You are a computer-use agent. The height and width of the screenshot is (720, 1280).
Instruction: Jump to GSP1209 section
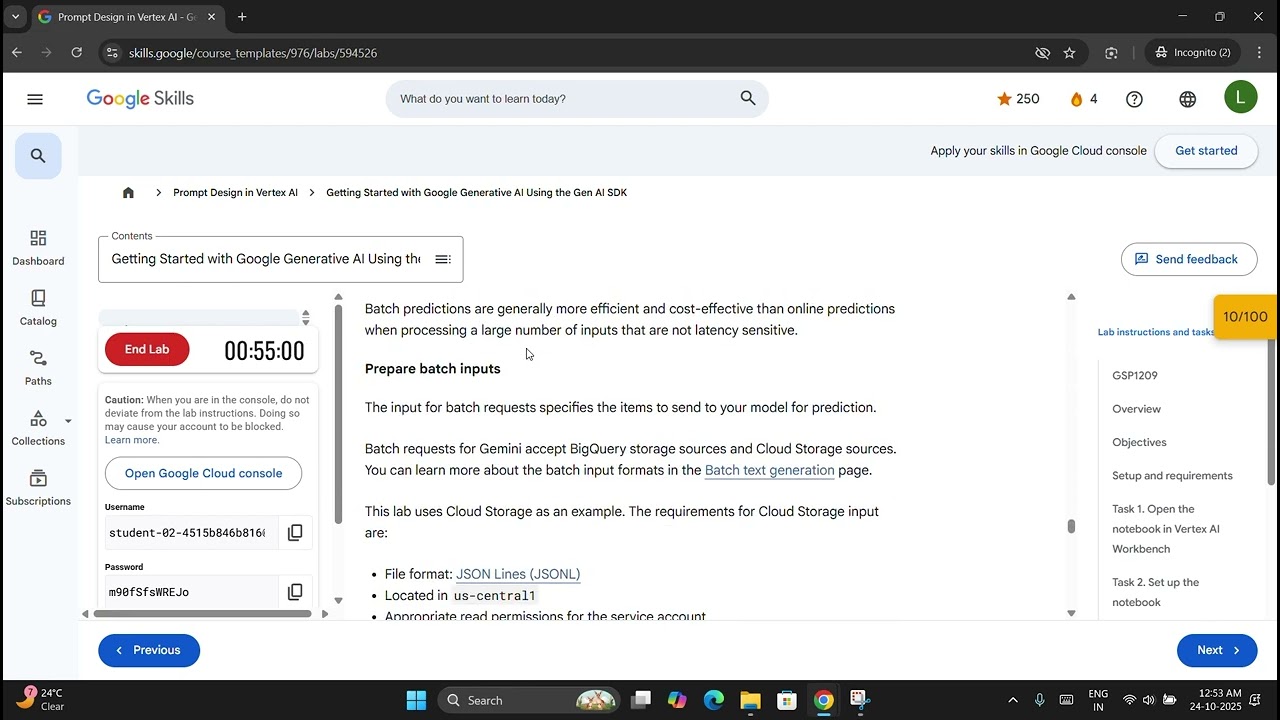tap(1135, 376)
